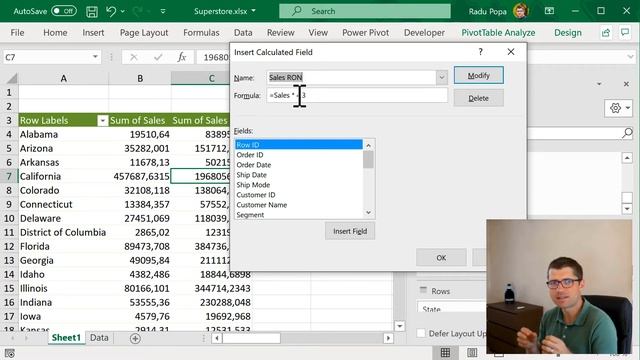Switch to the View tab
640x360 pixels.
tap(318, 33)
